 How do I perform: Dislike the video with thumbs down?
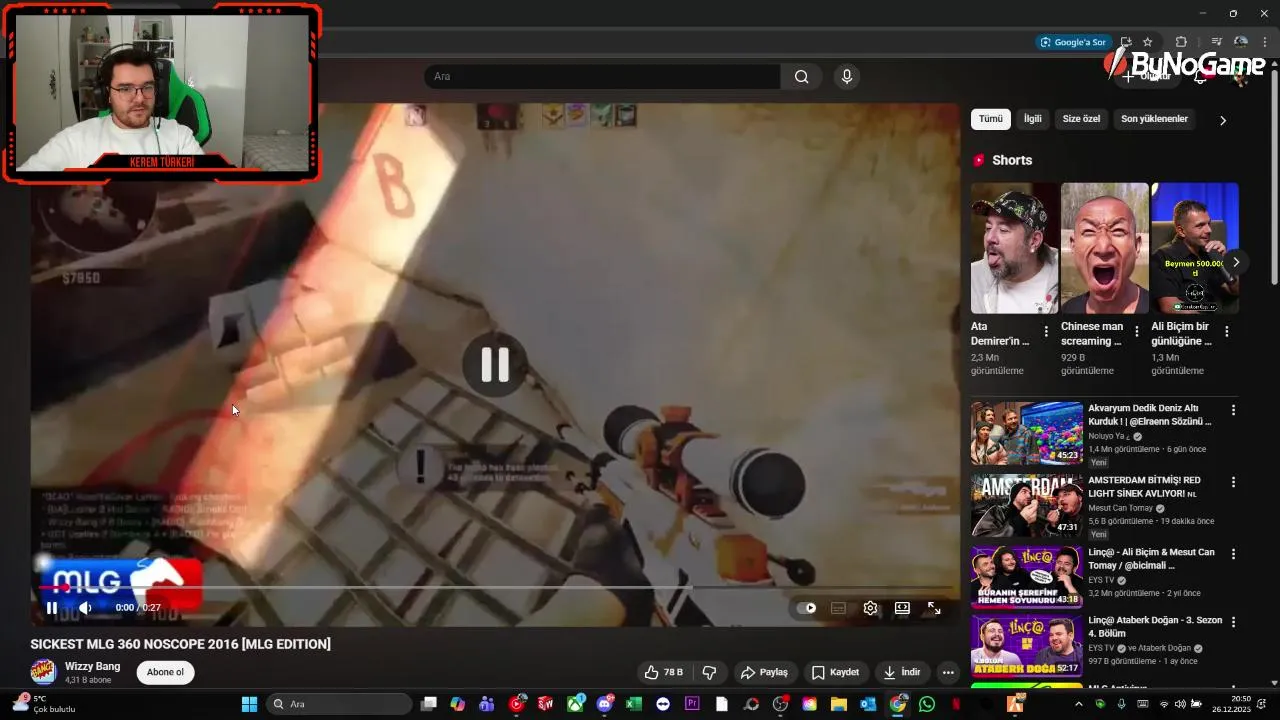710,672
